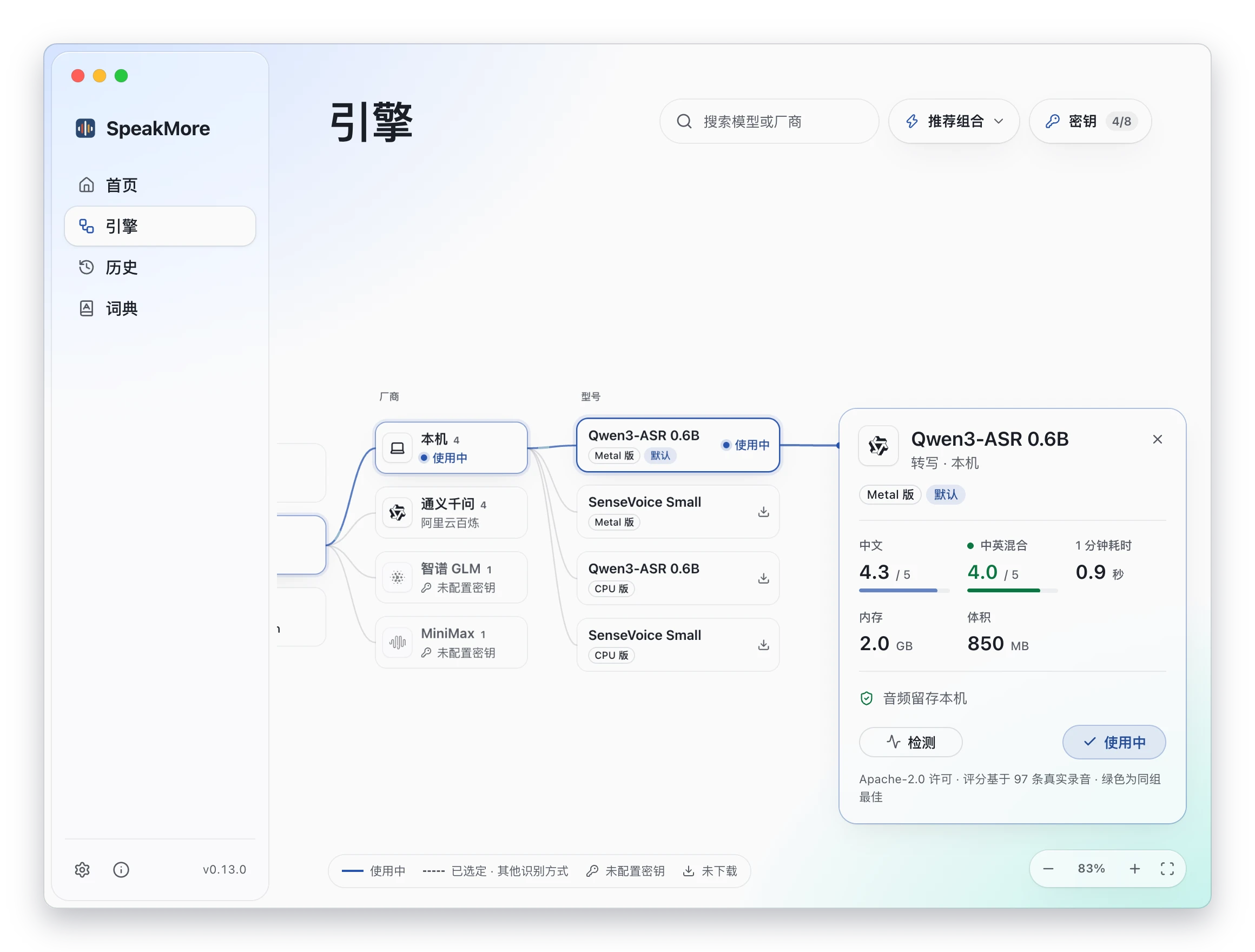Open the 历史 history page

[x=160, y=267]
